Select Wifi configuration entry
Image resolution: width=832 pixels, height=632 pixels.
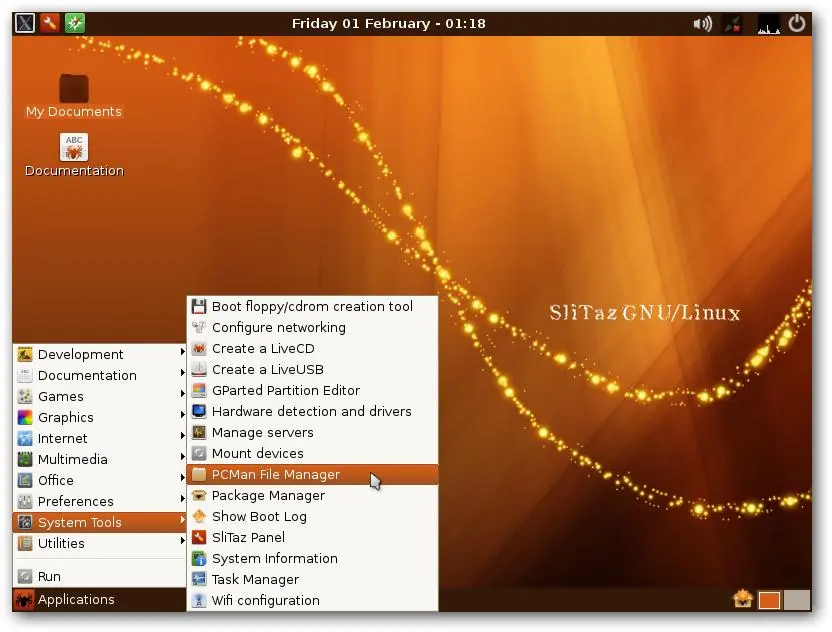(x=313, y=600)
